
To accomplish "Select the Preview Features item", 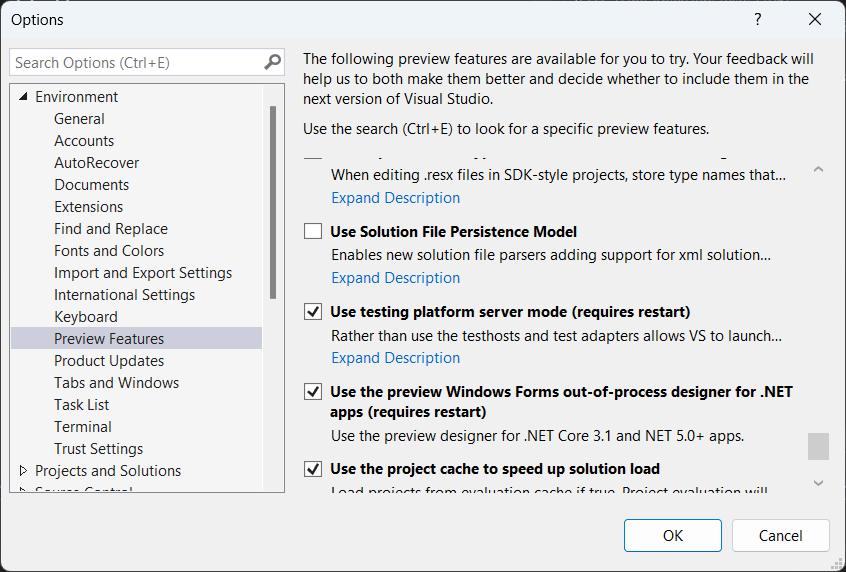I will [x=137, y=338].
